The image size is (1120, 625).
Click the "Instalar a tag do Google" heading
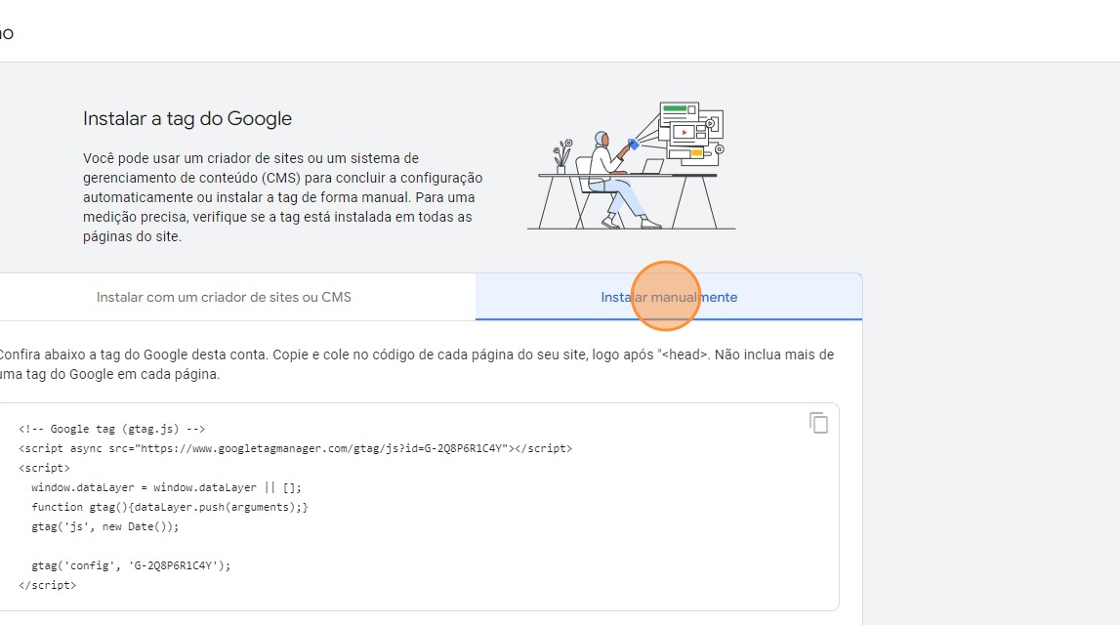[187, 119]
